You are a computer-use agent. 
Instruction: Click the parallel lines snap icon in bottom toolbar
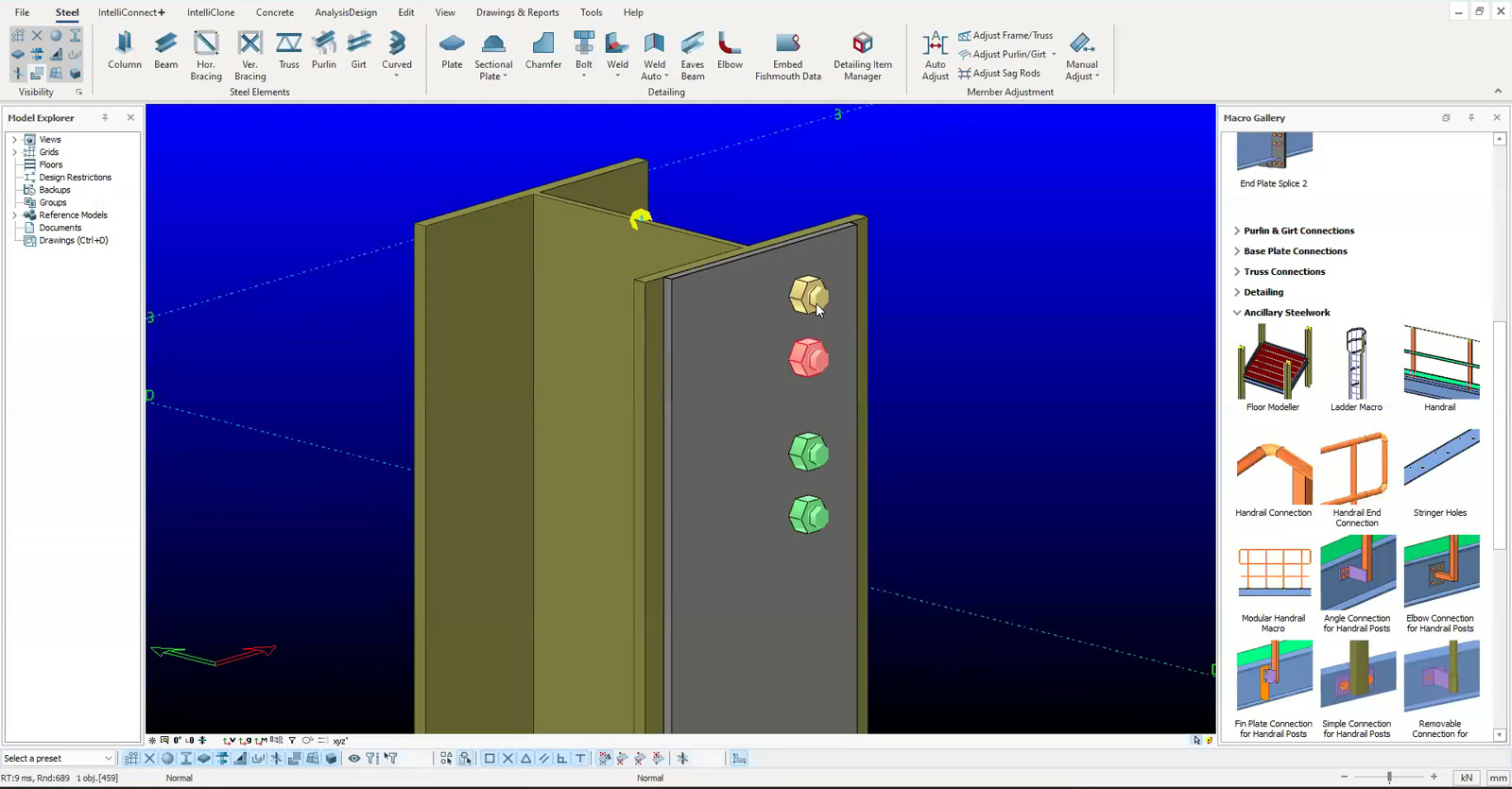(x=543, y=758)
